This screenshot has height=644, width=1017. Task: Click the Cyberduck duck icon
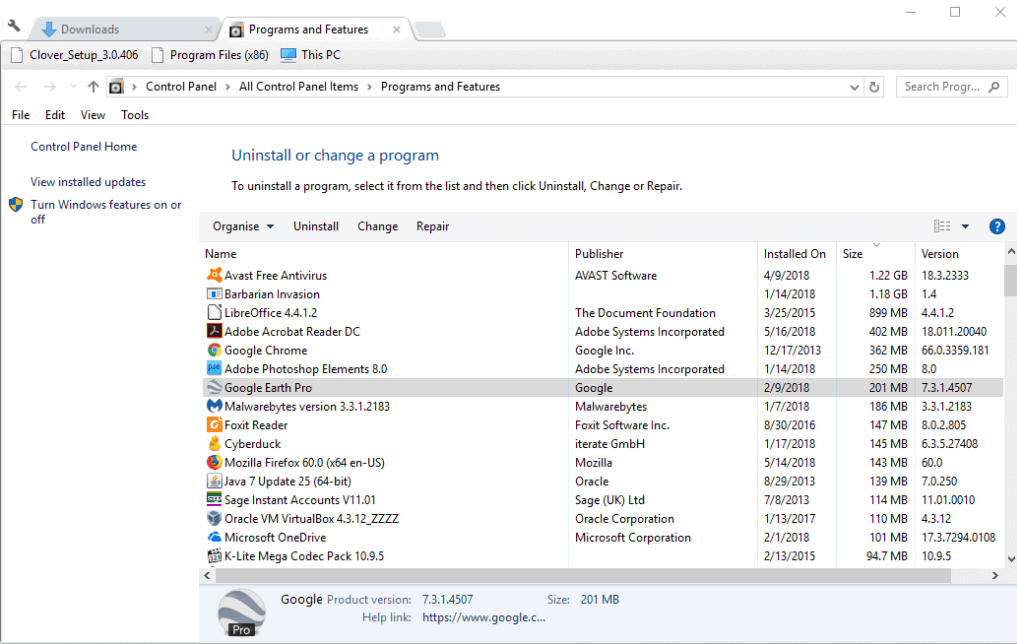[214, 444]
